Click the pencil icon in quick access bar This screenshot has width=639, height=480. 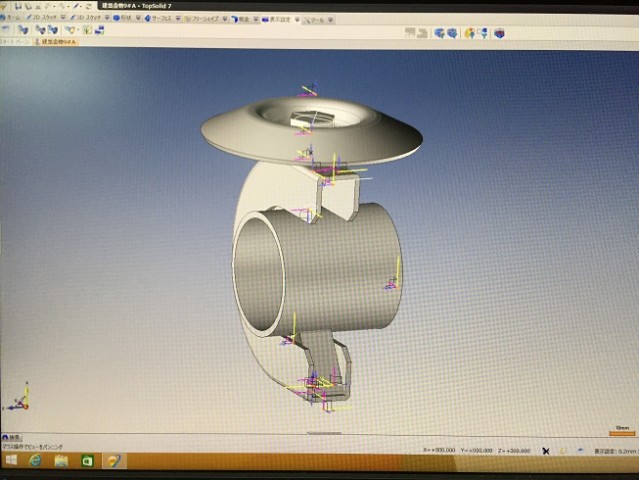(77, 7)
